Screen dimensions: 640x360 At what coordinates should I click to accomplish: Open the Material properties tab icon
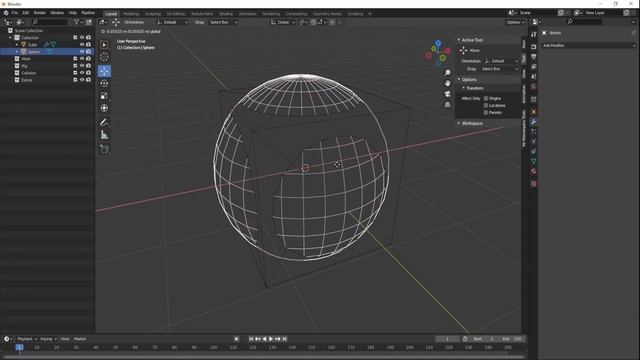pos(533,171)
